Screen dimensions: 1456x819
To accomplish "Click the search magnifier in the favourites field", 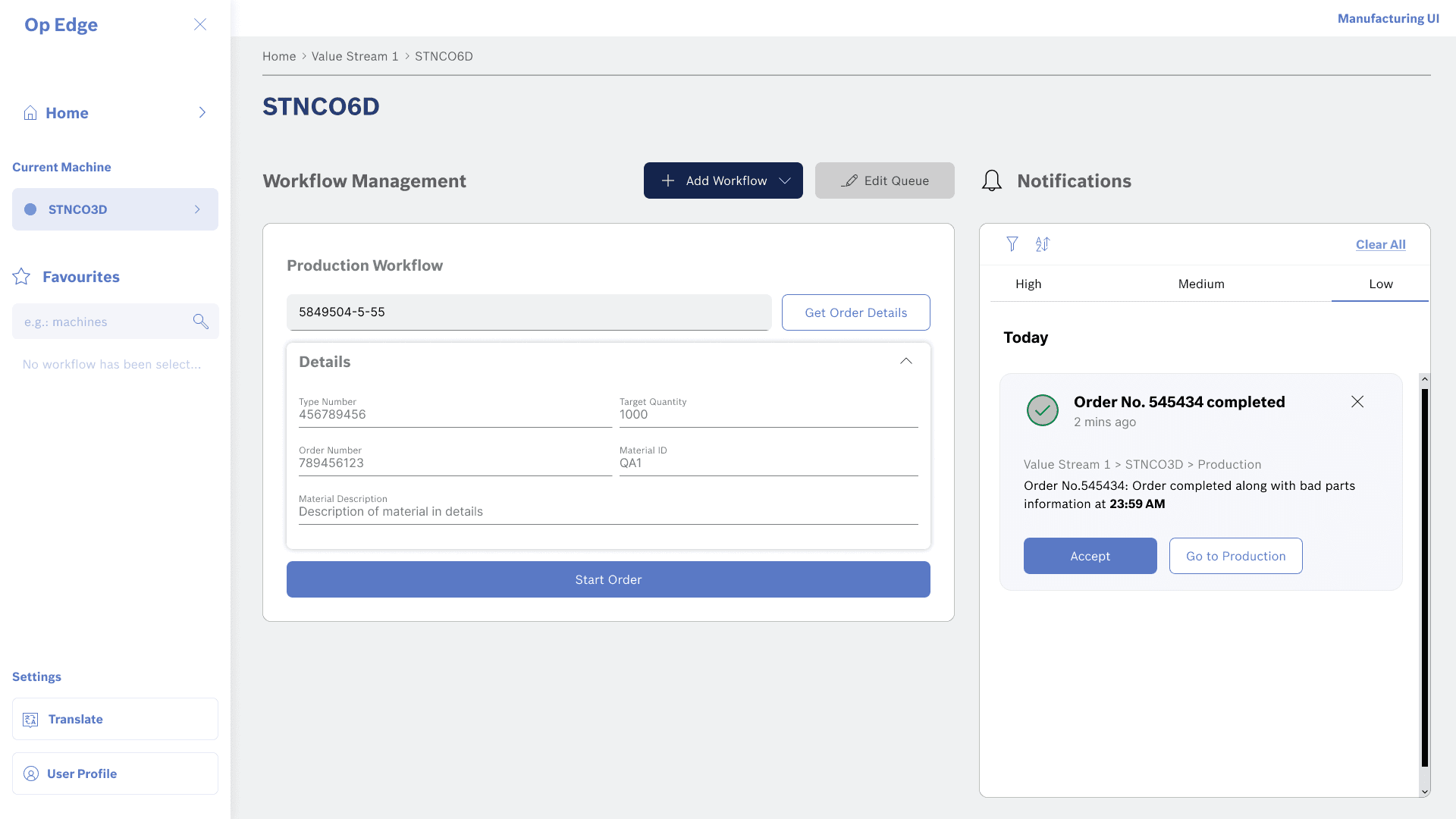I will (200, 322).
